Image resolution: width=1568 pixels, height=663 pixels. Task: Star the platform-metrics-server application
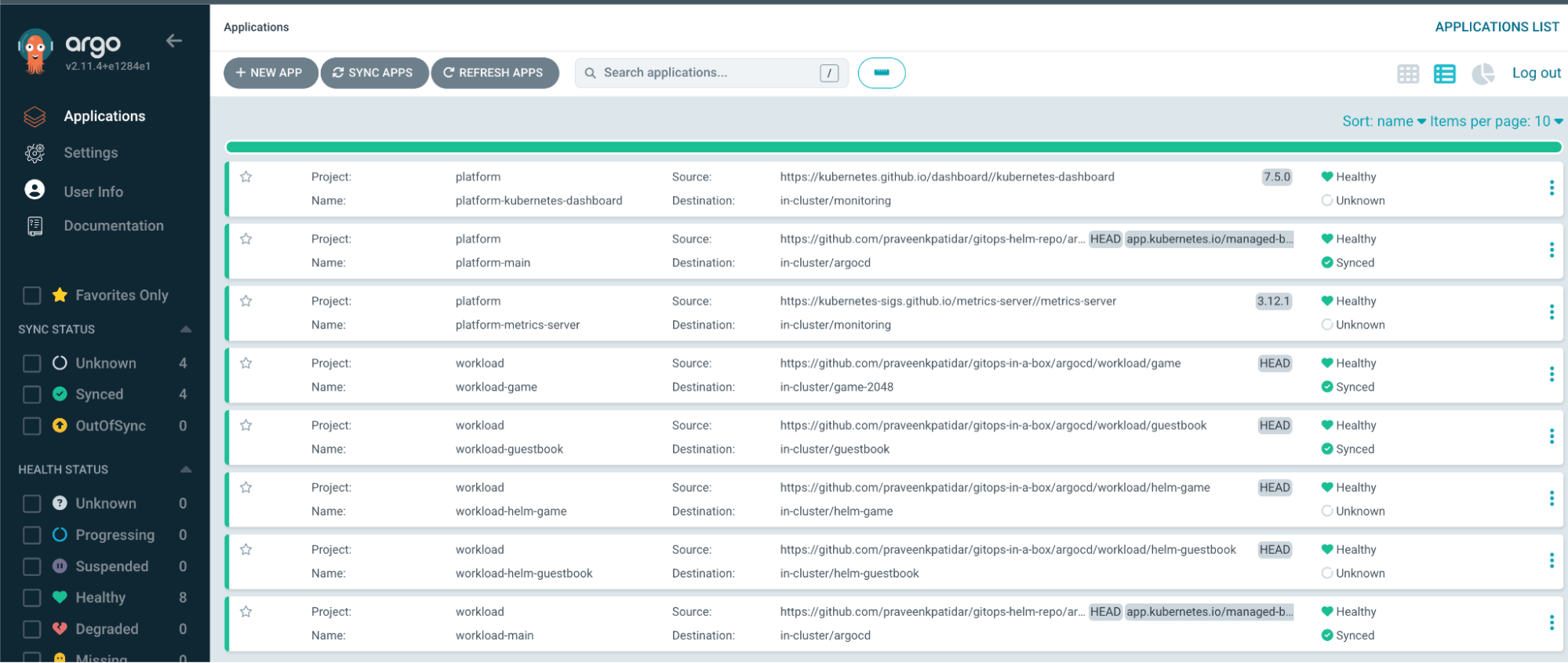click(246, 301)
